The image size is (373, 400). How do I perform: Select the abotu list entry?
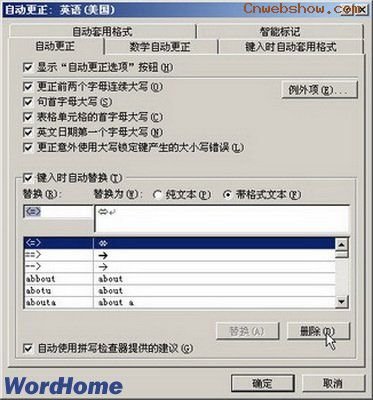[180, 290]
